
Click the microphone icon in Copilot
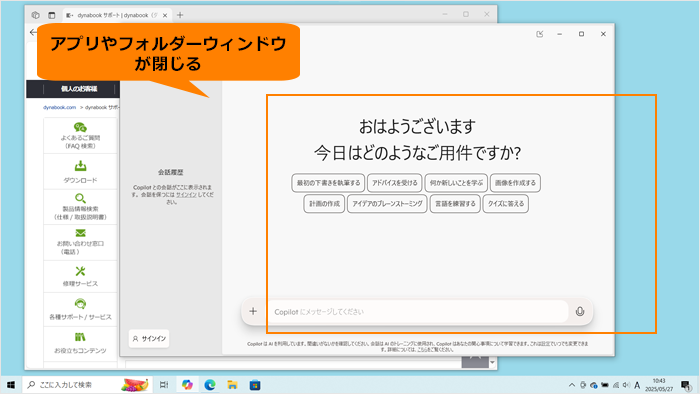(x=579, y=311)
